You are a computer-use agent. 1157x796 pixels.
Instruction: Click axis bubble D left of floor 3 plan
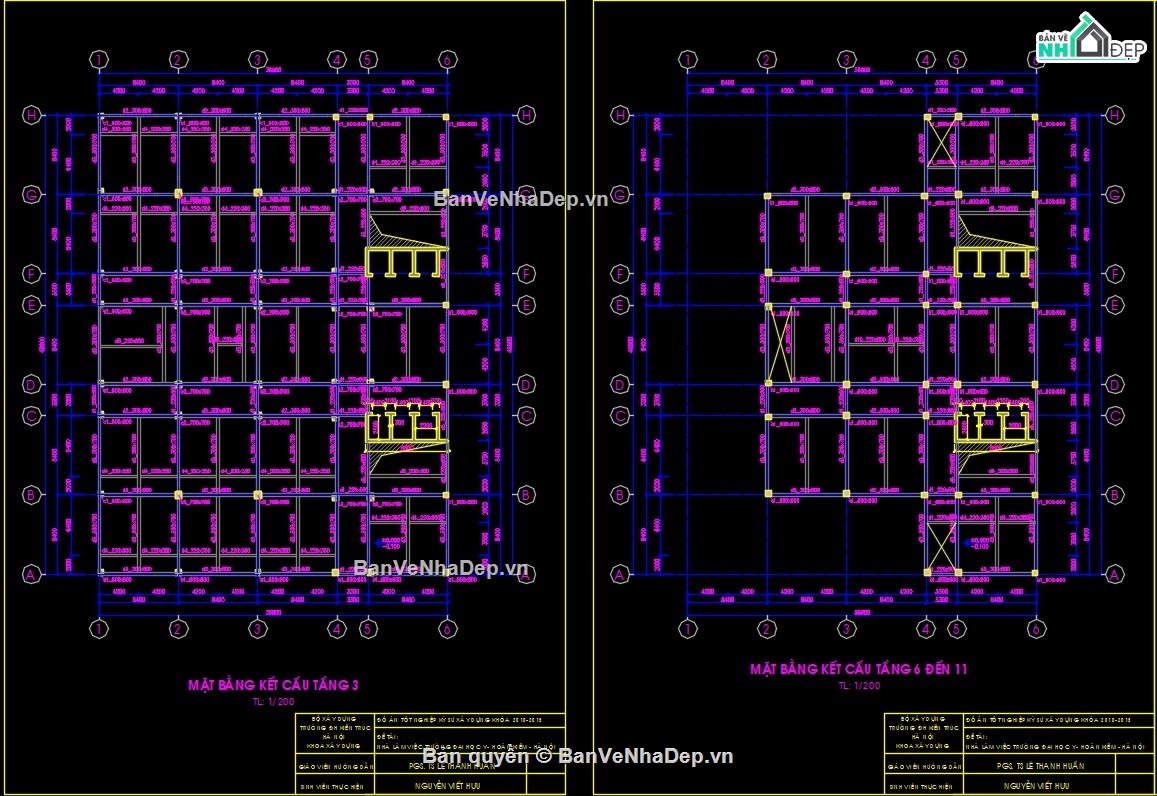pyautogui.click(x=32, y=384)
